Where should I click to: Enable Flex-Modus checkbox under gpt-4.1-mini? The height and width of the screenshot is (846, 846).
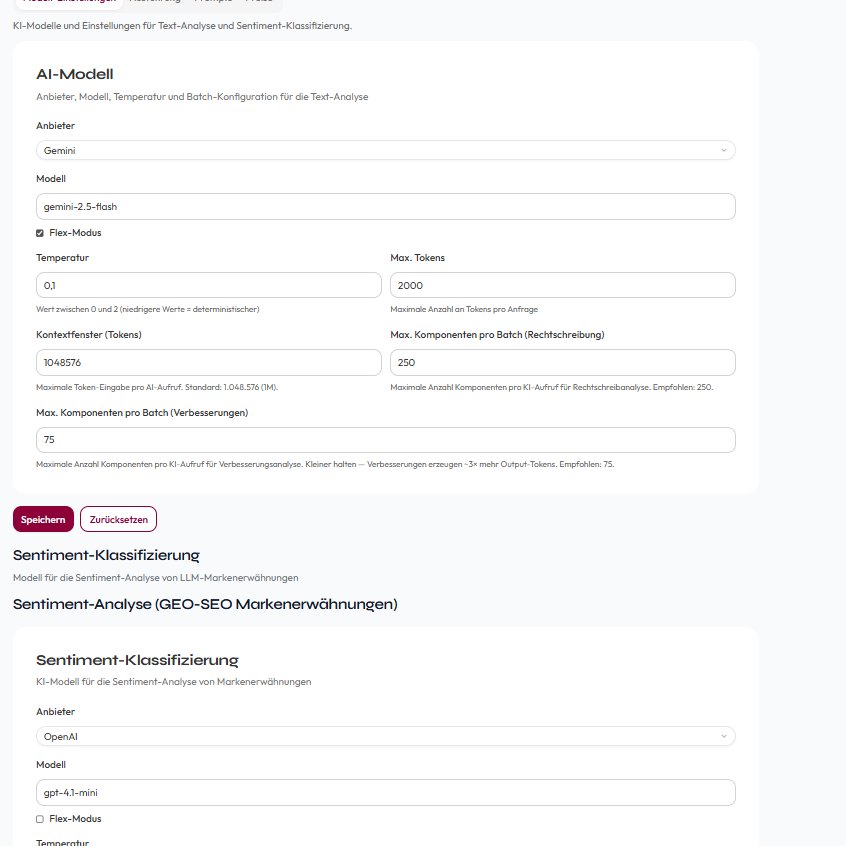40,819
